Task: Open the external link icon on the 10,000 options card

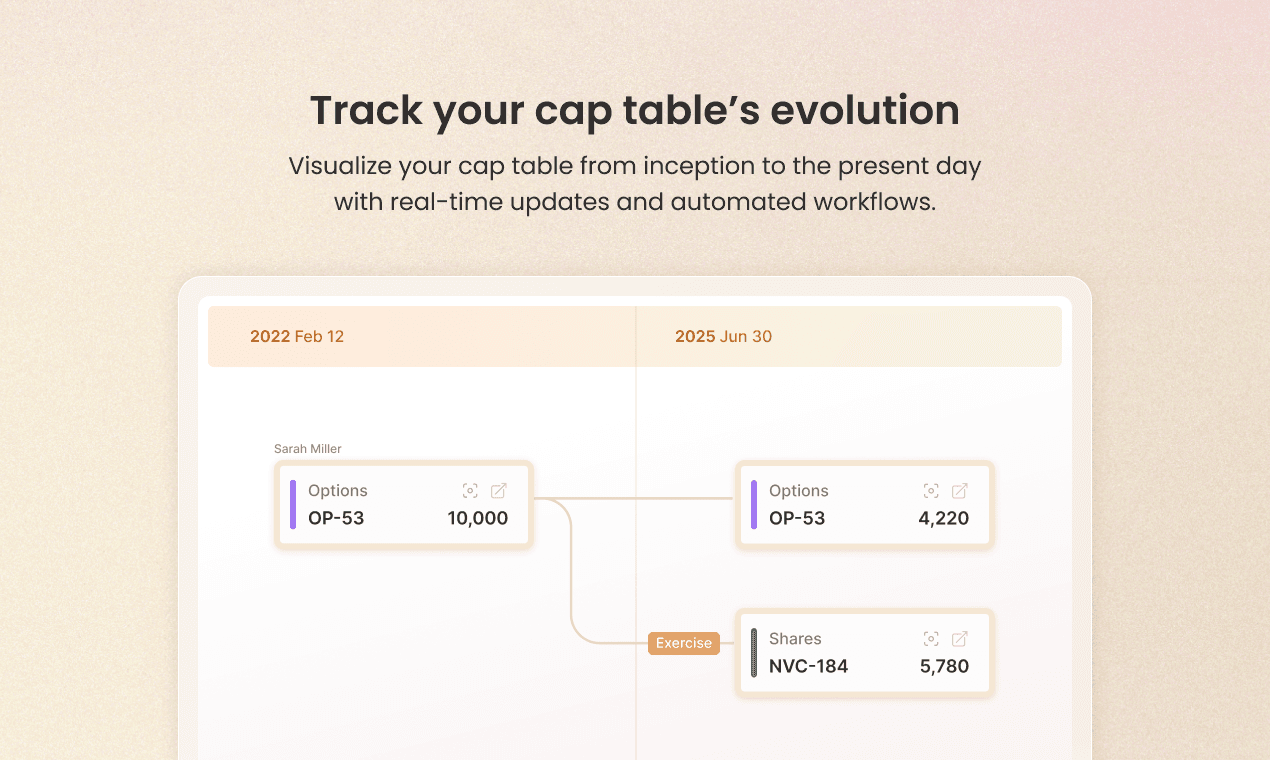Action: click(498, 491)
